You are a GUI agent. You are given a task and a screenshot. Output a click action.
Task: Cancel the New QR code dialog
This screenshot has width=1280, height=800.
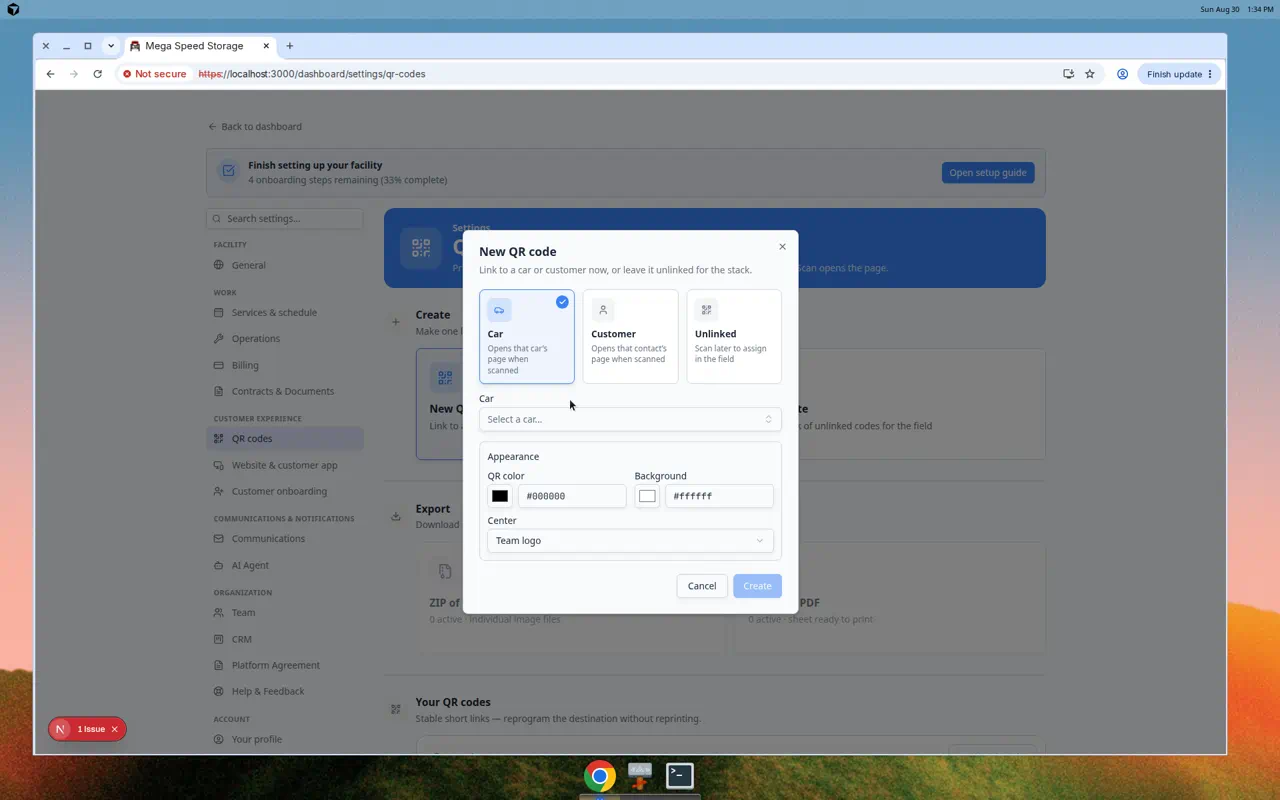tap(702, 586)
